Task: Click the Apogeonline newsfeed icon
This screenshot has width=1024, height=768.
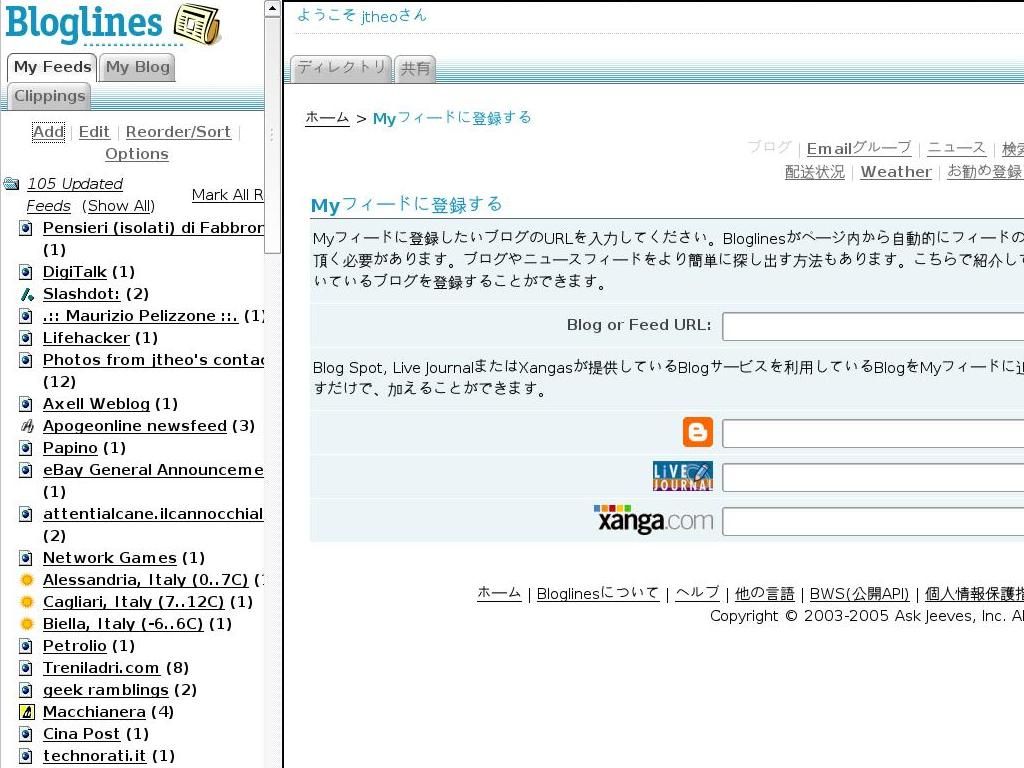Action: (x=27, y=426)
